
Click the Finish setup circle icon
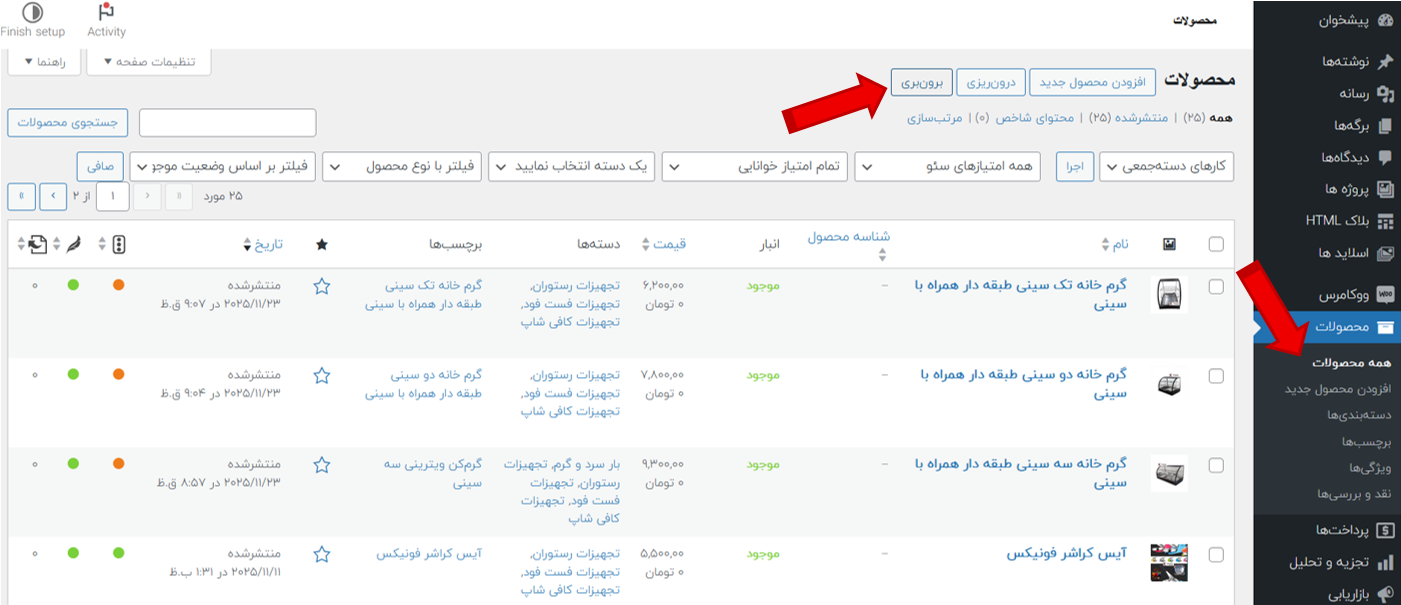(x=32, y=13)
